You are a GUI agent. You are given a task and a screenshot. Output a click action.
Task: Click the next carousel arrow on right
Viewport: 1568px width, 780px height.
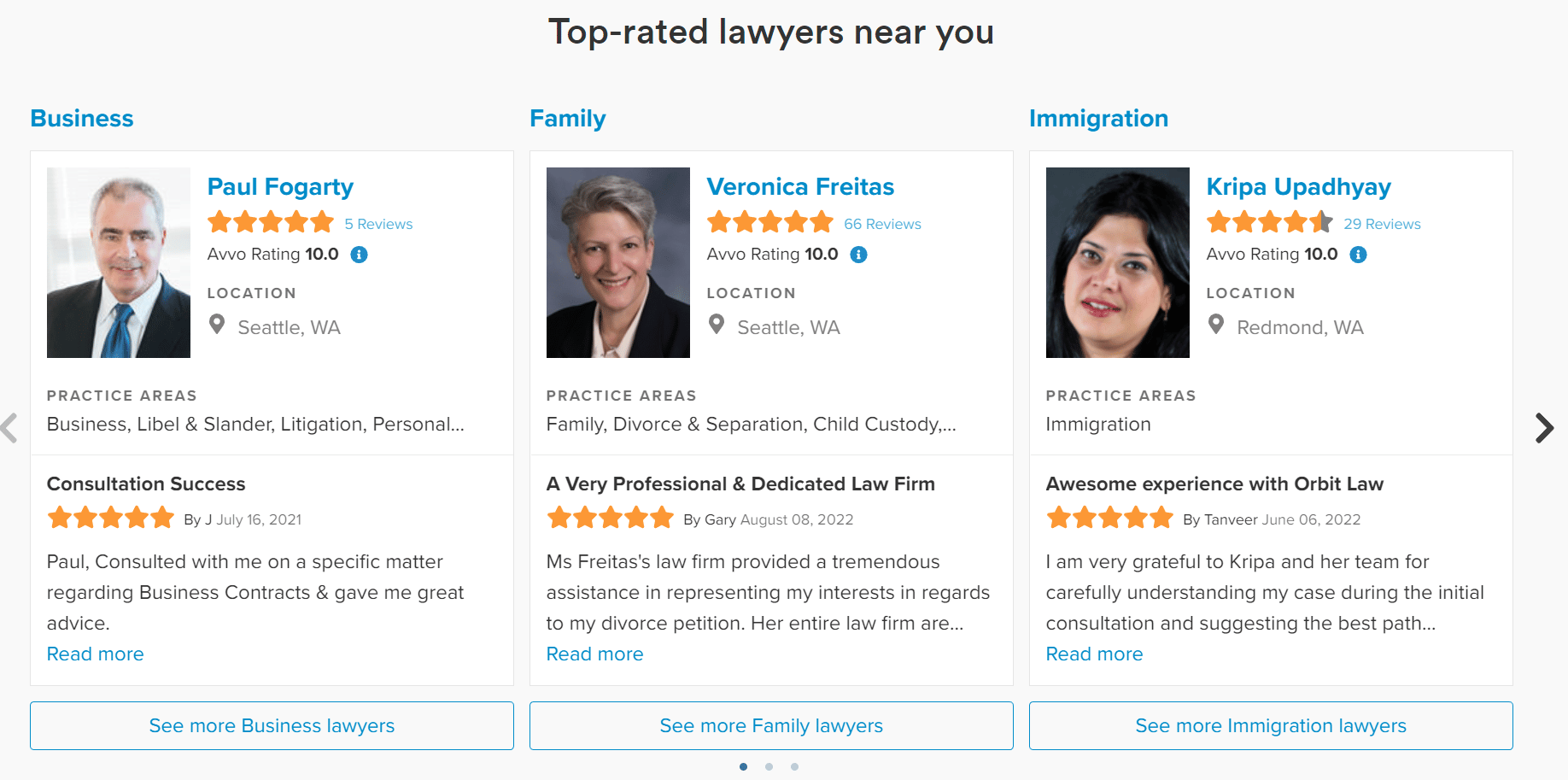1543,427
